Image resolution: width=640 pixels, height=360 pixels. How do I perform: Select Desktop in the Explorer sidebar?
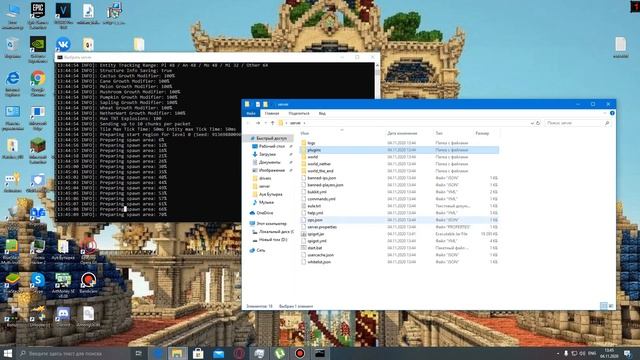[x=272, y=146]
